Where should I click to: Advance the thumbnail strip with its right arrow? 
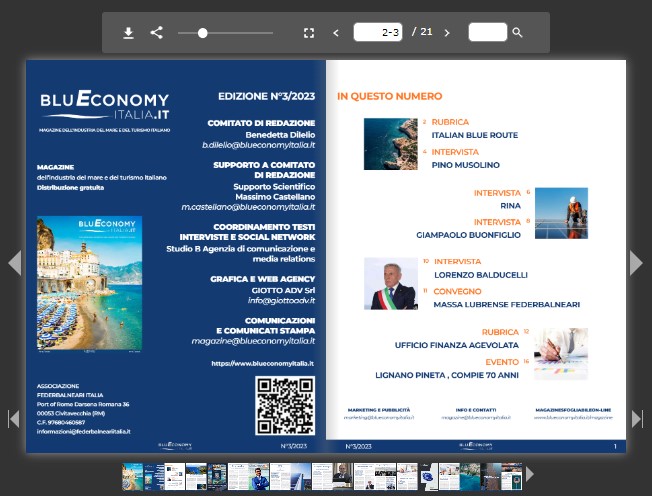pyautogui.click(x=530, y=474)
